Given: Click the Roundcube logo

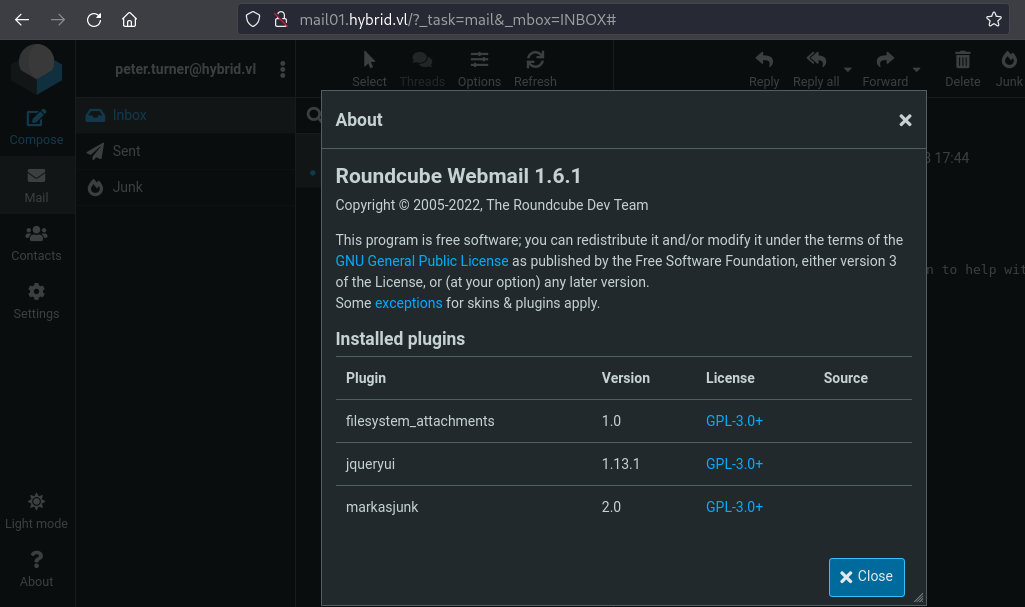Looking at the screenshot, I should point(37,69).
